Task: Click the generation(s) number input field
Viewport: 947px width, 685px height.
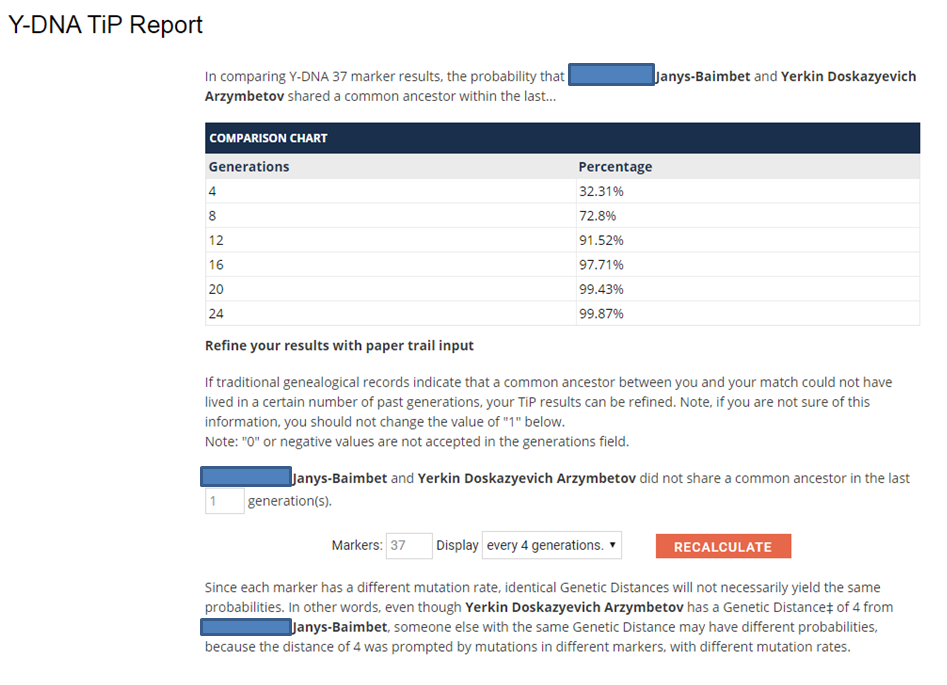Action: pyautogui.click(x=225, y=501)
